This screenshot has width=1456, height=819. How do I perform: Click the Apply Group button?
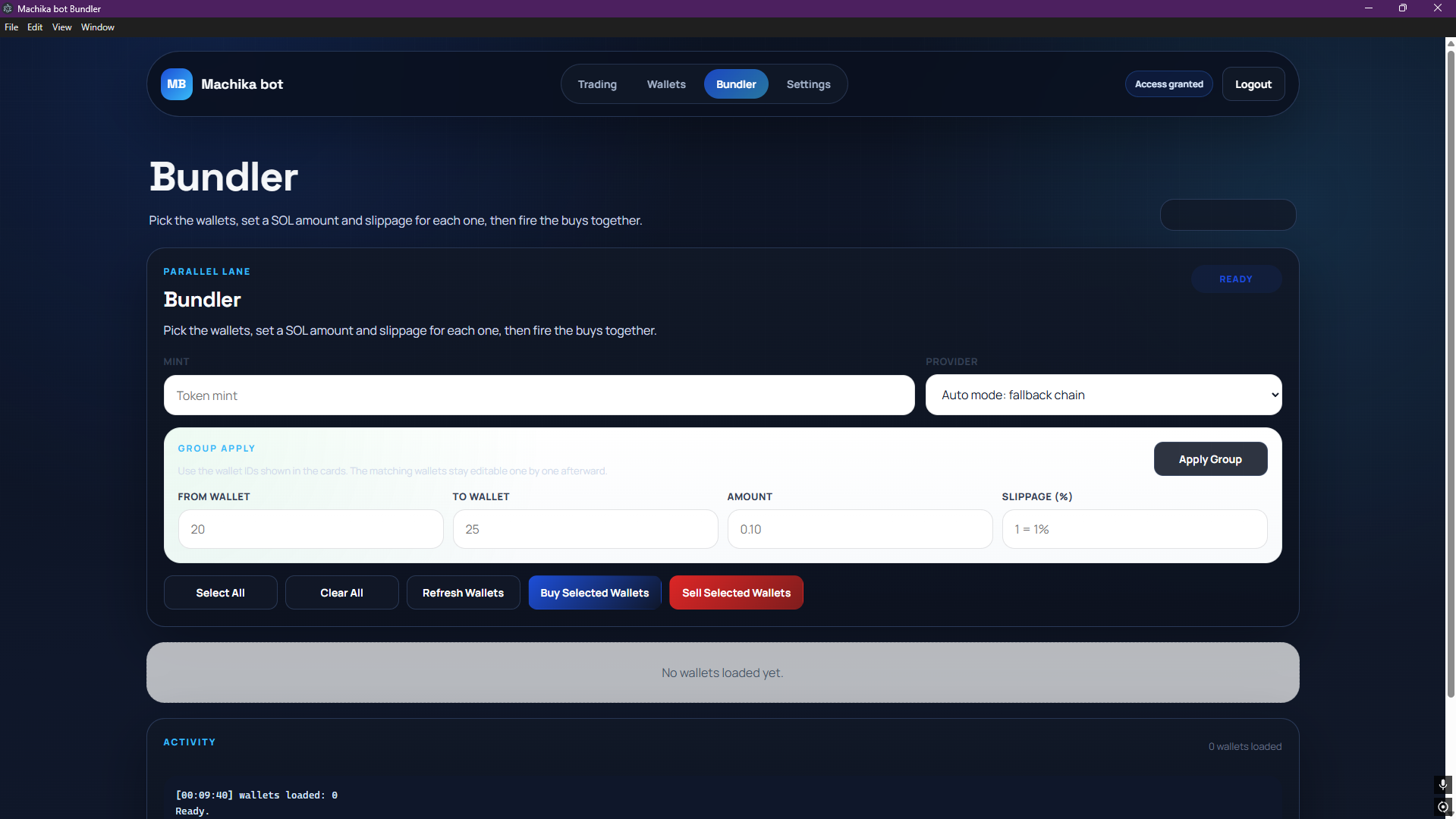tap(1210, 459)
